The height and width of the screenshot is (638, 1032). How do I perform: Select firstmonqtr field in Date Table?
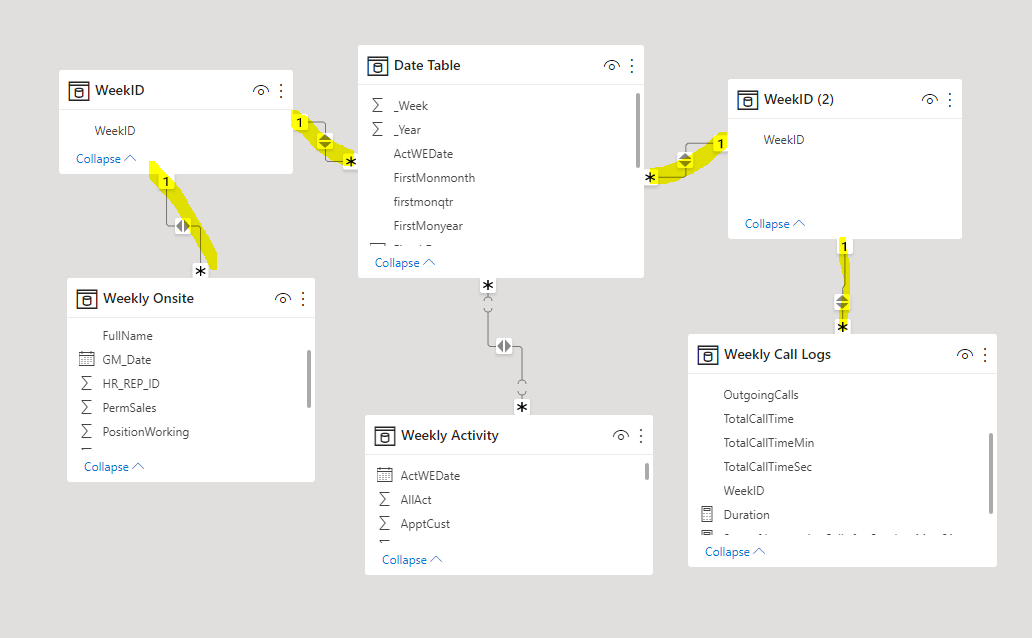point(423,201)
